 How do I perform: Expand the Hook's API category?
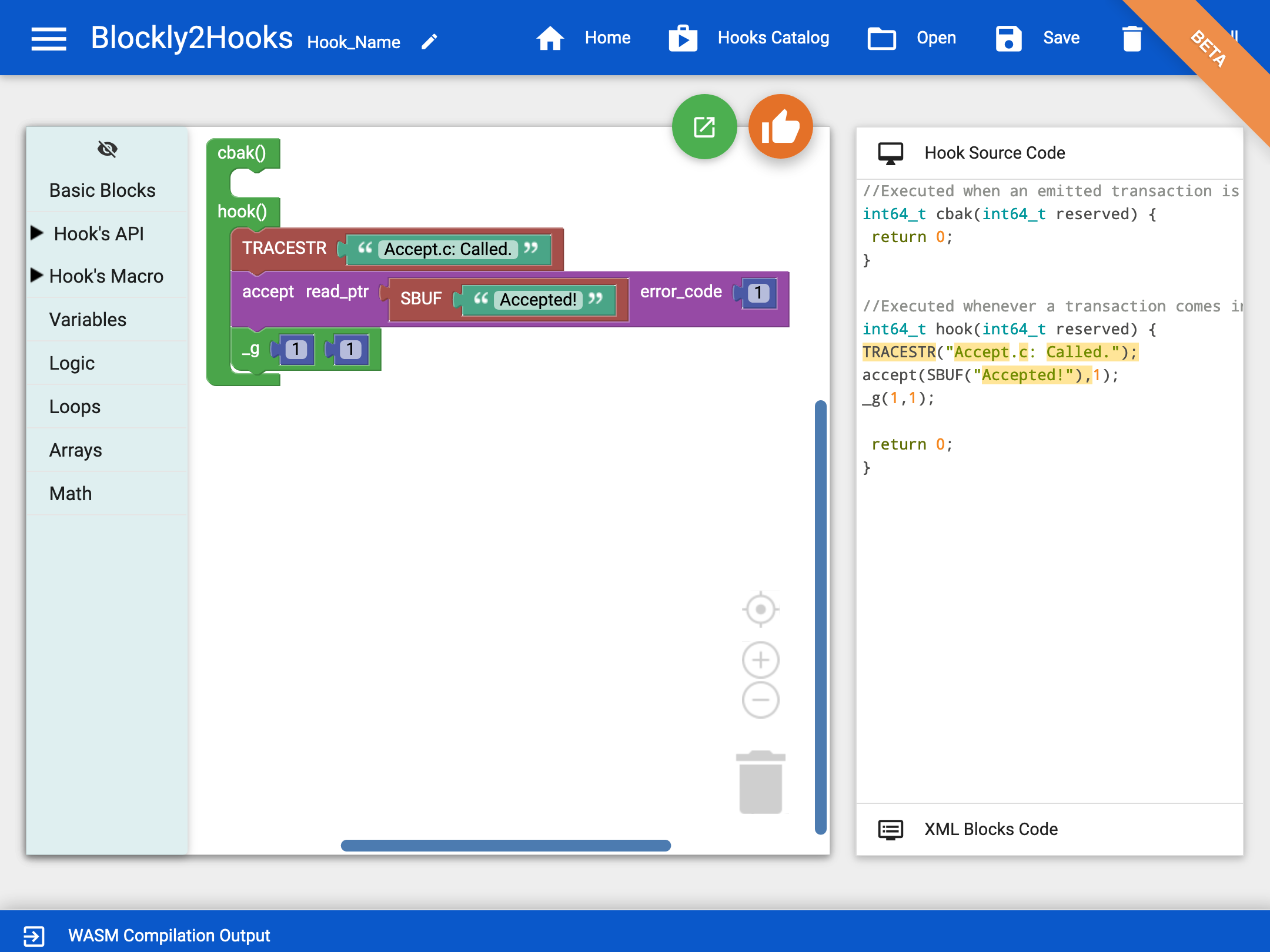point(98,234)
